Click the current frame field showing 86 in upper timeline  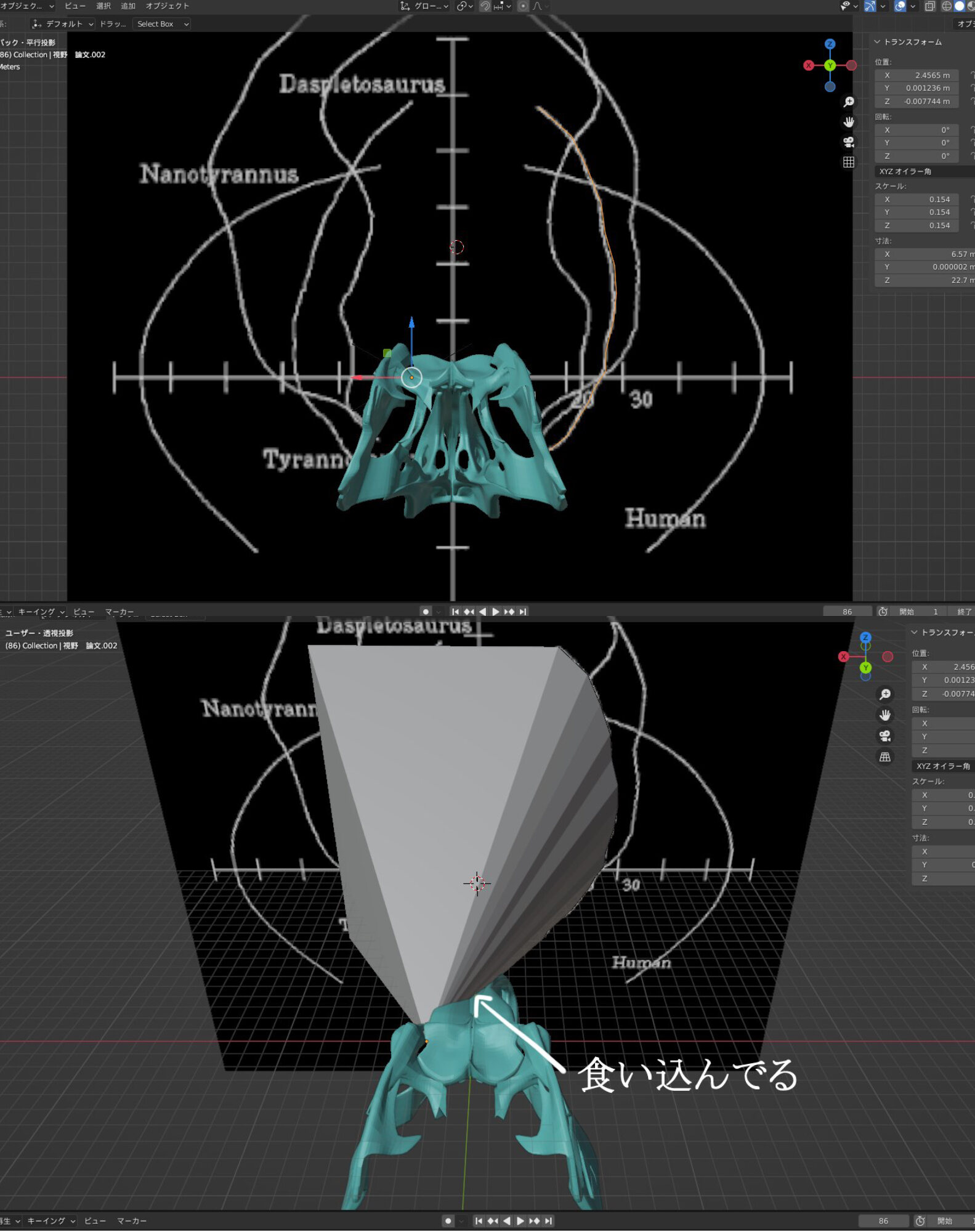click(847, 612)
